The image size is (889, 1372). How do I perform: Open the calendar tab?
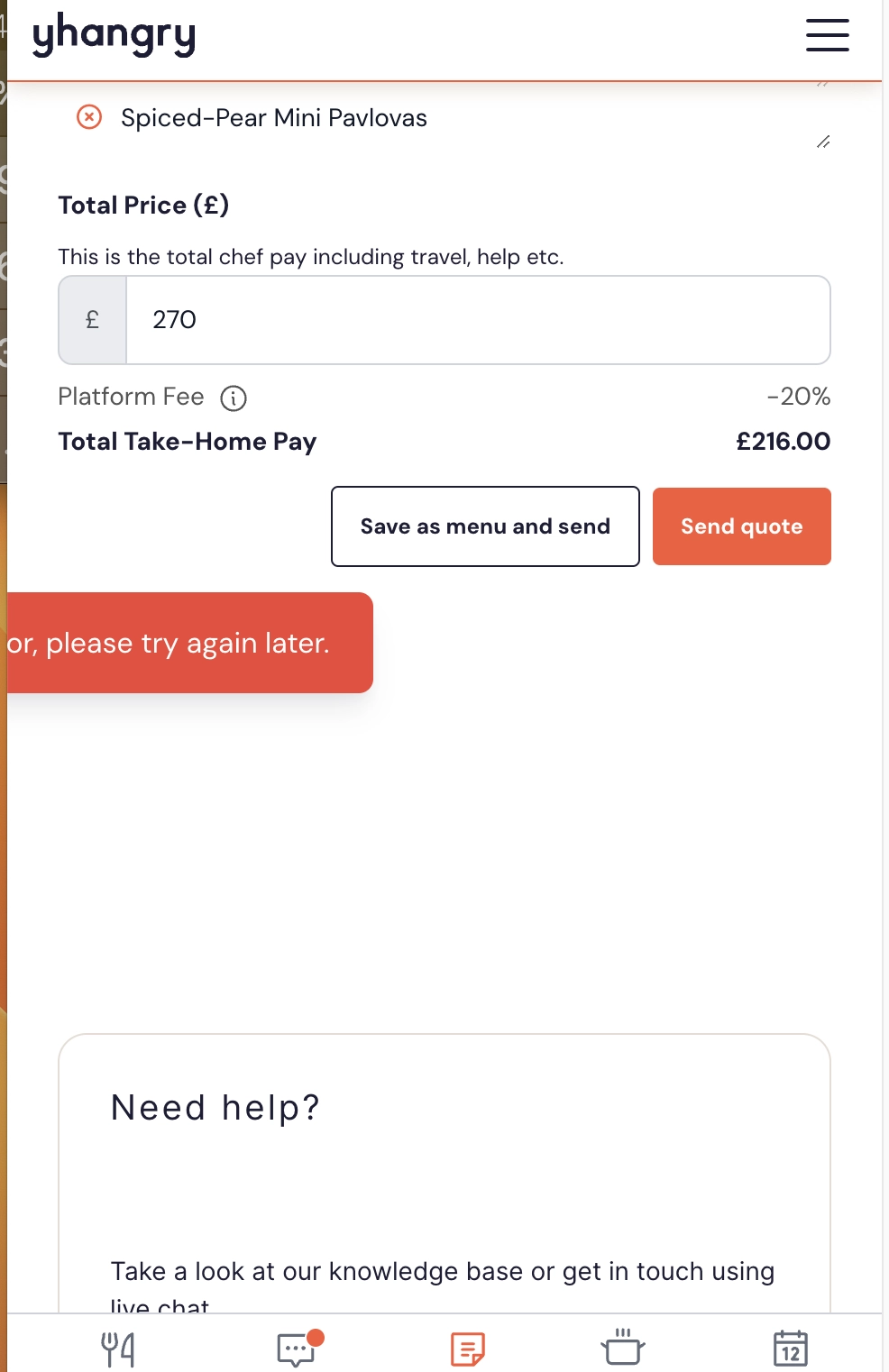click(x=790, y=1349)
